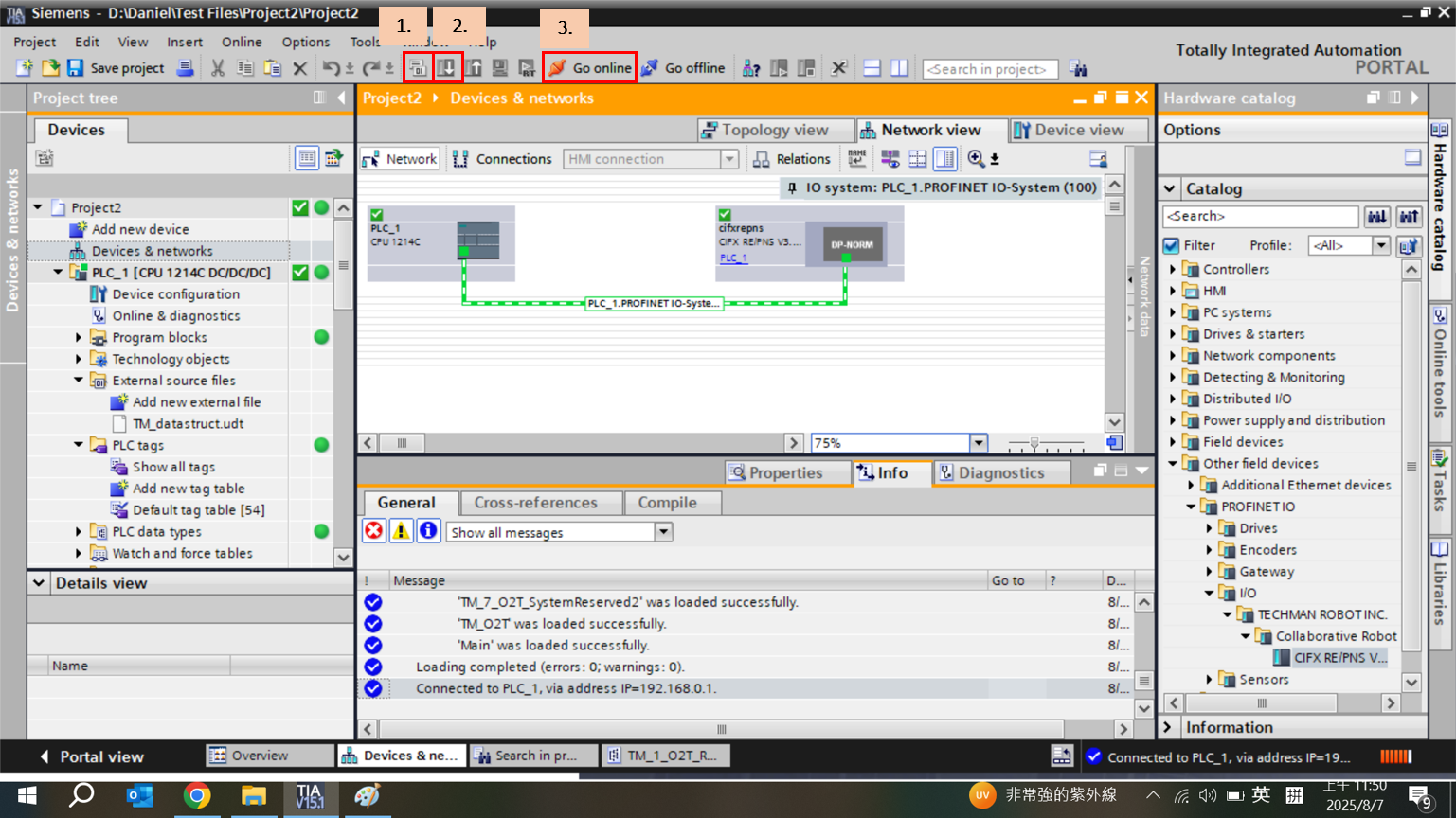The height and width of the screenshot is (818, 1456).
Task: Expand the Controllers catalog folder
Action: click(x=1173, y=269)
